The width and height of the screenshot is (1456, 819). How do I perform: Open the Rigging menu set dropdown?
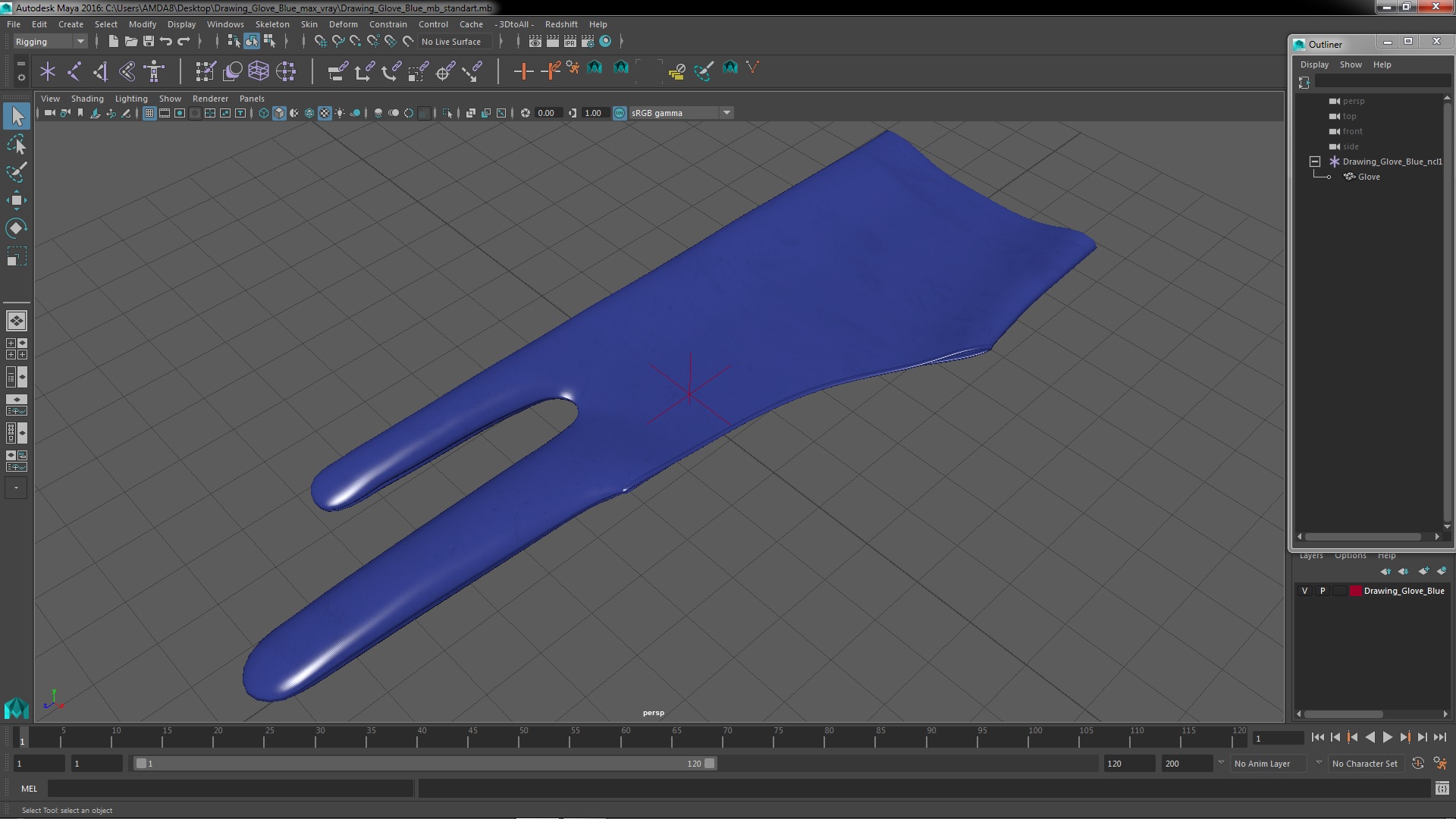pos(50,42)
